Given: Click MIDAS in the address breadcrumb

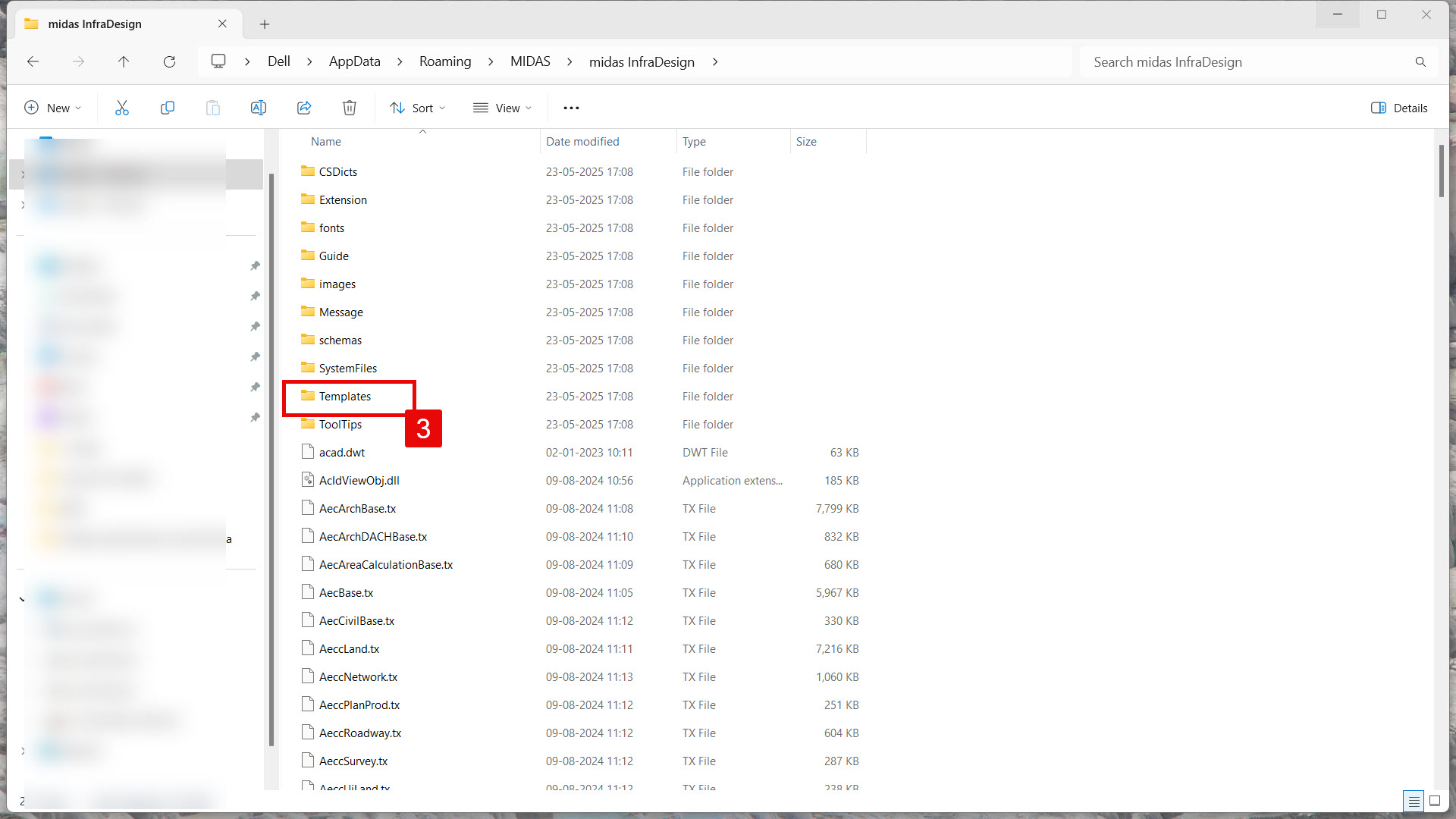Looking at the screenshot, I should (530, 61).
